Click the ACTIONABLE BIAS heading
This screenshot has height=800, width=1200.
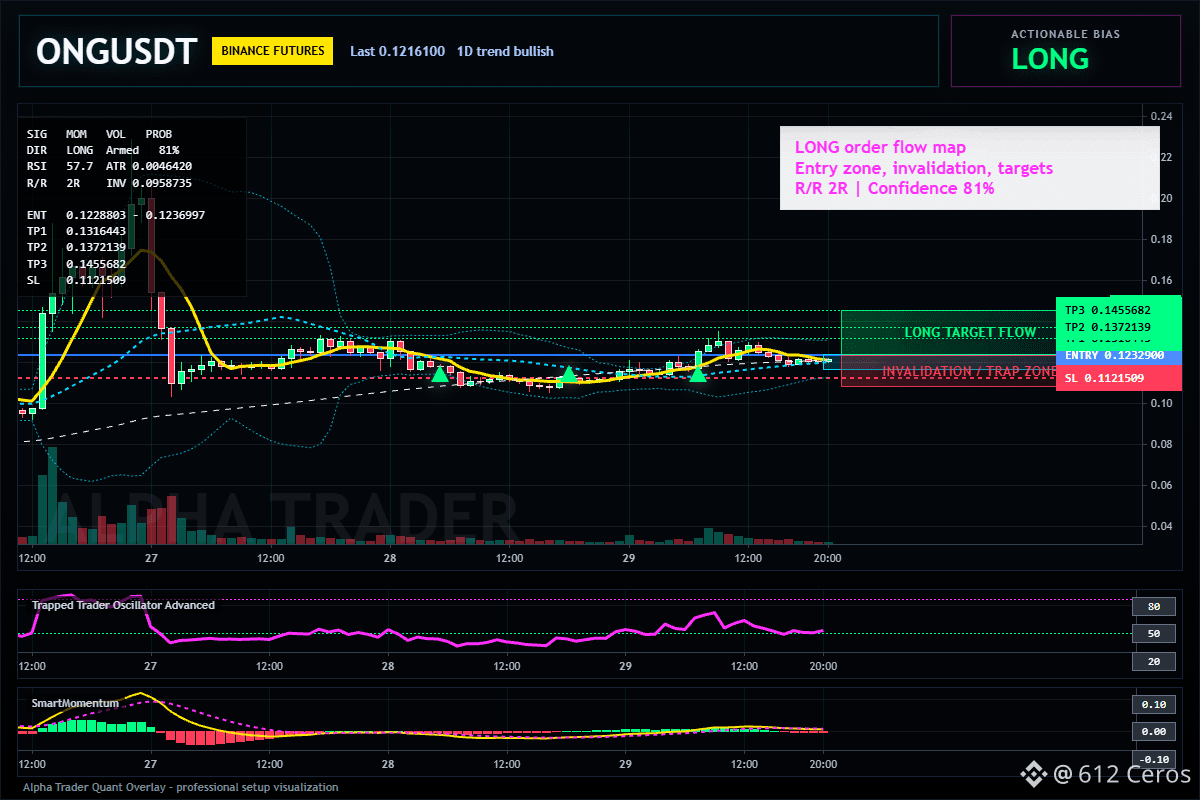coord(1065,34)
